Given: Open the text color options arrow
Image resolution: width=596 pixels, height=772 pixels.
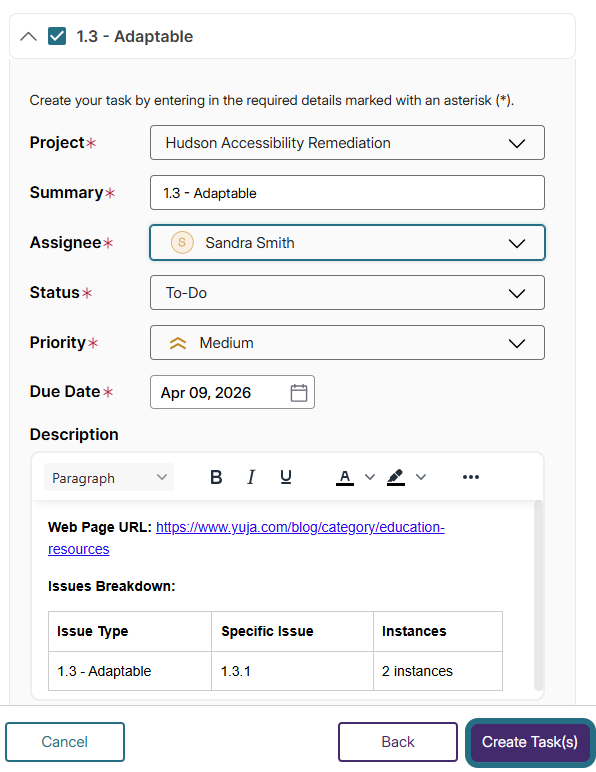Looking at the screenshot, I should point(370,477).
